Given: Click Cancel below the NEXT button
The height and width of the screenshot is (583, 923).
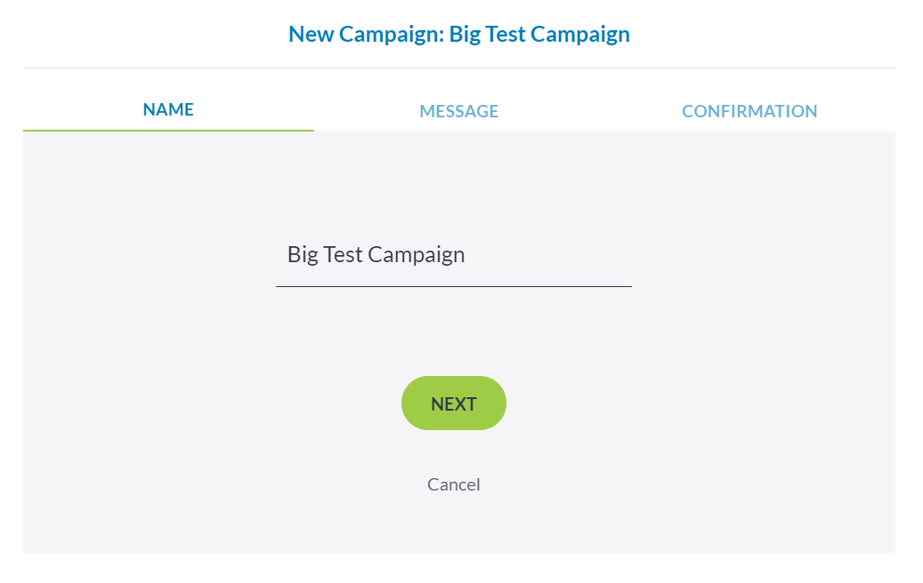Looking at the screenshot, I should pos(453,484).
